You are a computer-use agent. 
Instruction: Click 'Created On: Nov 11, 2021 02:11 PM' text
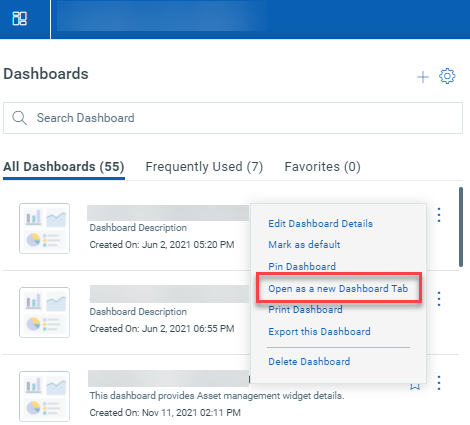click(165, 413)
